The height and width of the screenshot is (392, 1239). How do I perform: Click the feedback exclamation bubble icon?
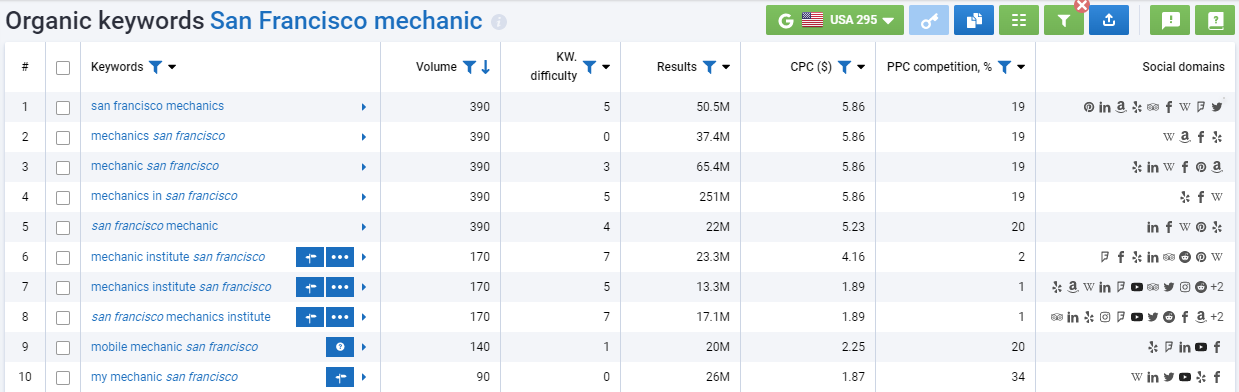tap(1170, 20)
